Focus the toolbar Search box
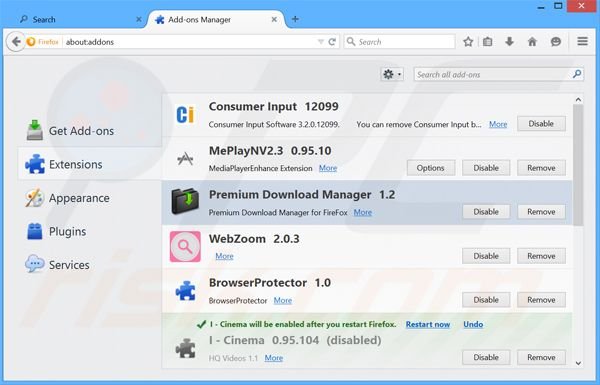This screenshot has height=385, width=600. tap(400, 42)
